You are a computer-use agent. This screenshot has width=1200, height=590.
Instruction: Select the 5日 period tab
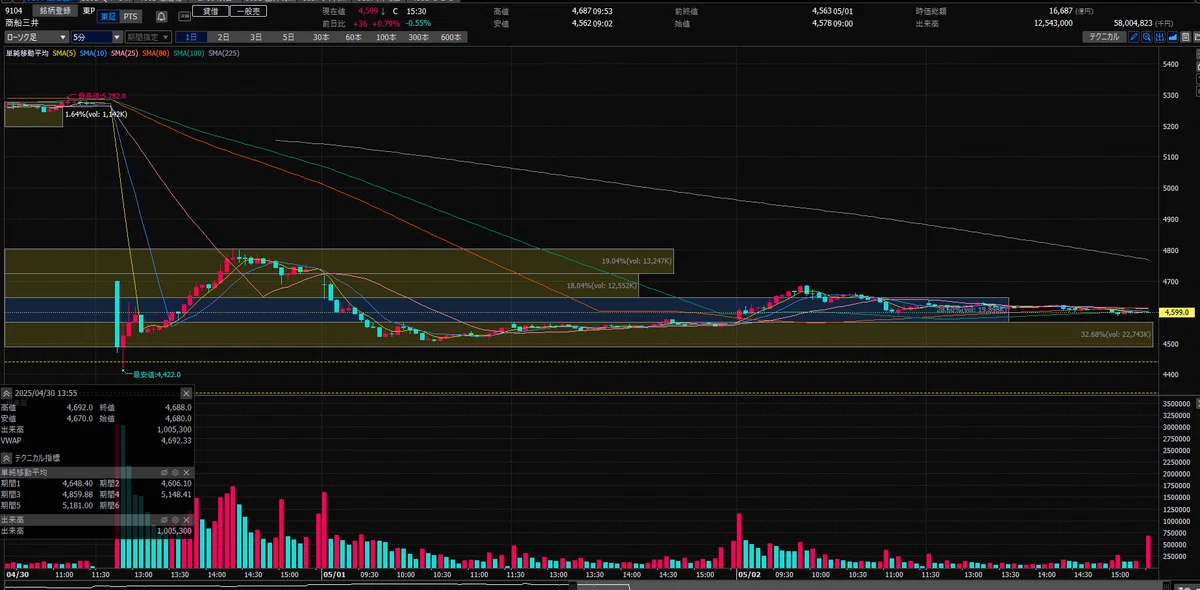coord(288,37)
